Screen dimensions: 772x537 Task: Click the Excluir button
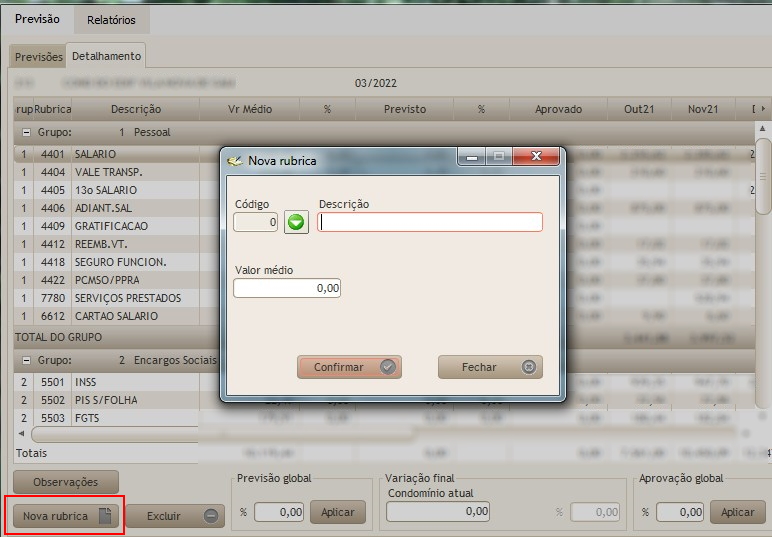pyautogui.click(x=176, y=516)
